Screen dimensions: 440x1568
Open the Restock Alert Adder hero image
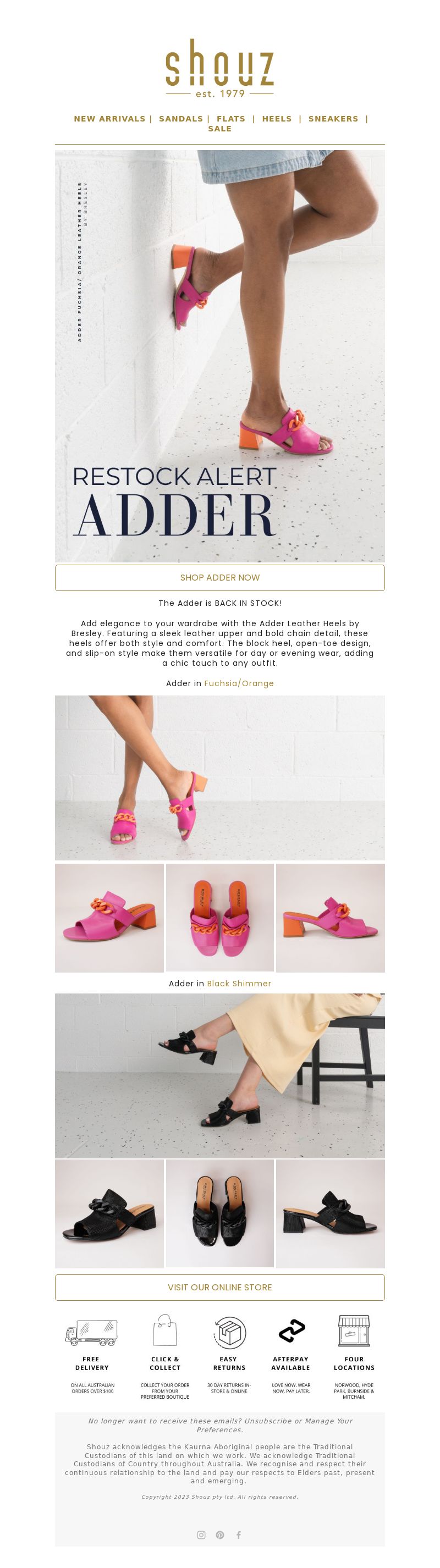[219, 356]
